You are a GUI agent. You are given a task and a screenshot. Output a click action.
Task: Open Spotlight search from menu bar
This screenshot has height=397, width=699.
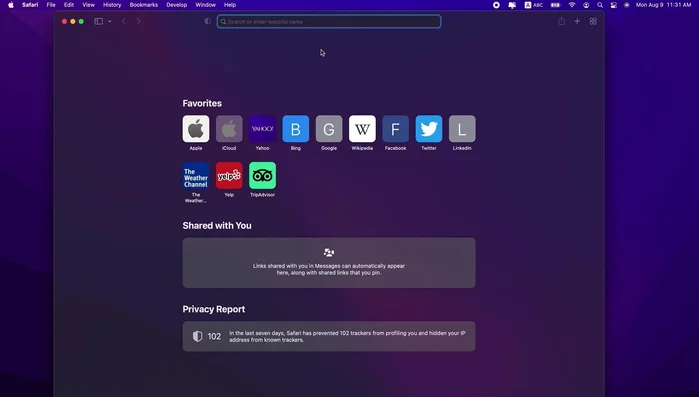600,5
